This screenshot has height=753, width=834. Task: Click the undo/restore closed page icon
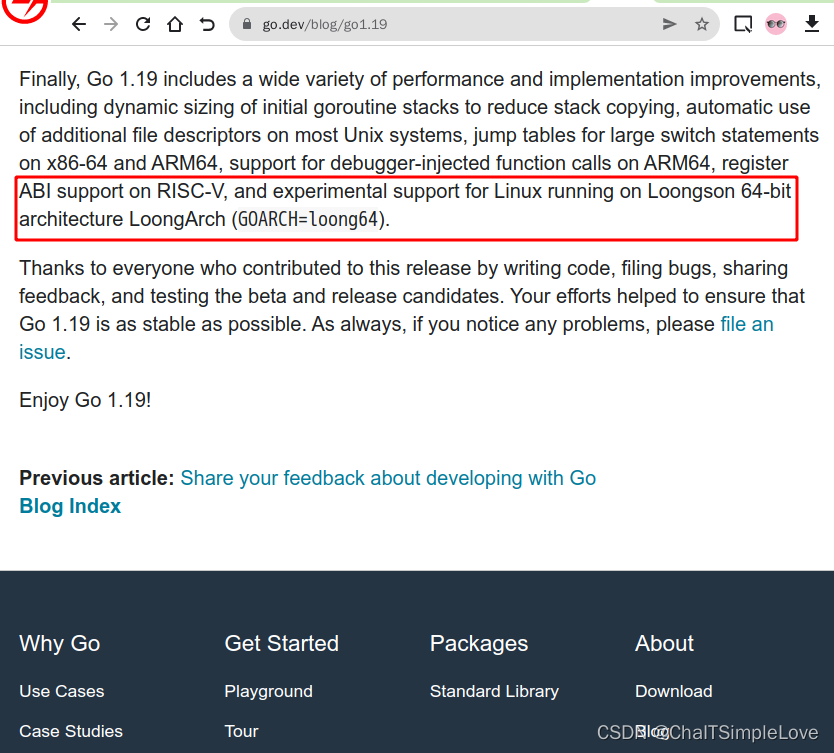point(207,24)
